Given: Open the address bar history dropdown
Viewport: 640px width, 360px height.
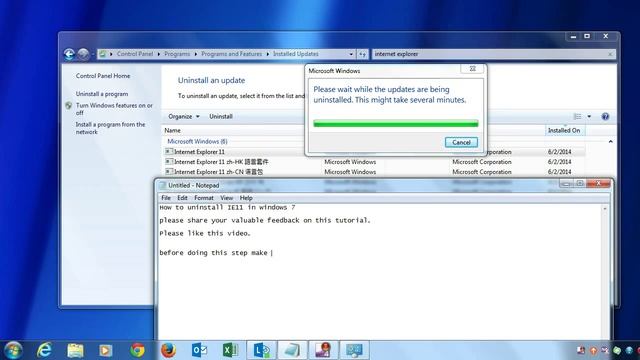Looking at the screenshot, I should click(x=351, y=54).
